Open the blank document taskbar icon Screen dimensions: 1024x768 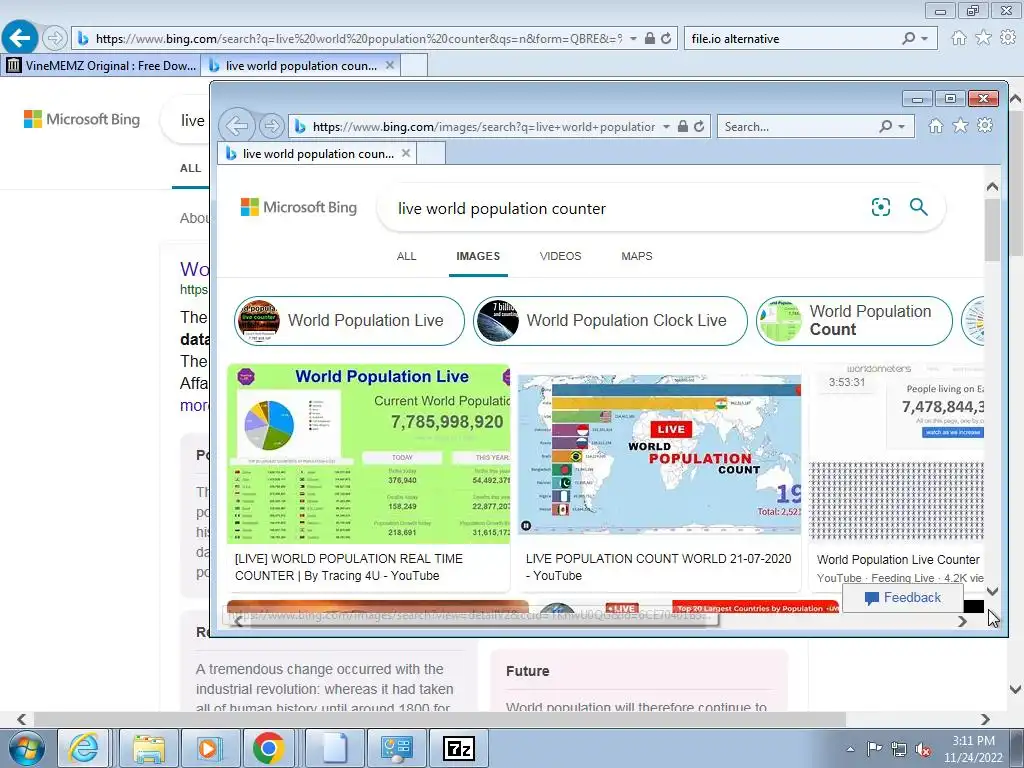click(x=334, y=748)
